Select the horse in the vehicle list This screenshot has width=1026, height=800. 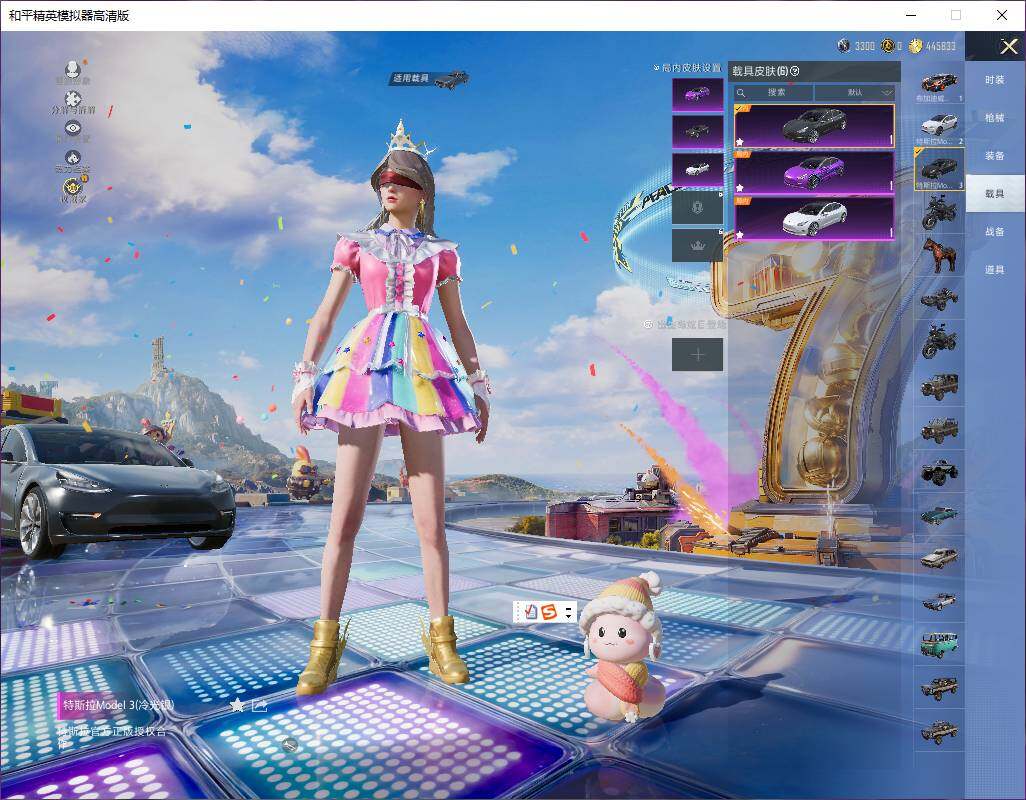click(x=939, y=255)
